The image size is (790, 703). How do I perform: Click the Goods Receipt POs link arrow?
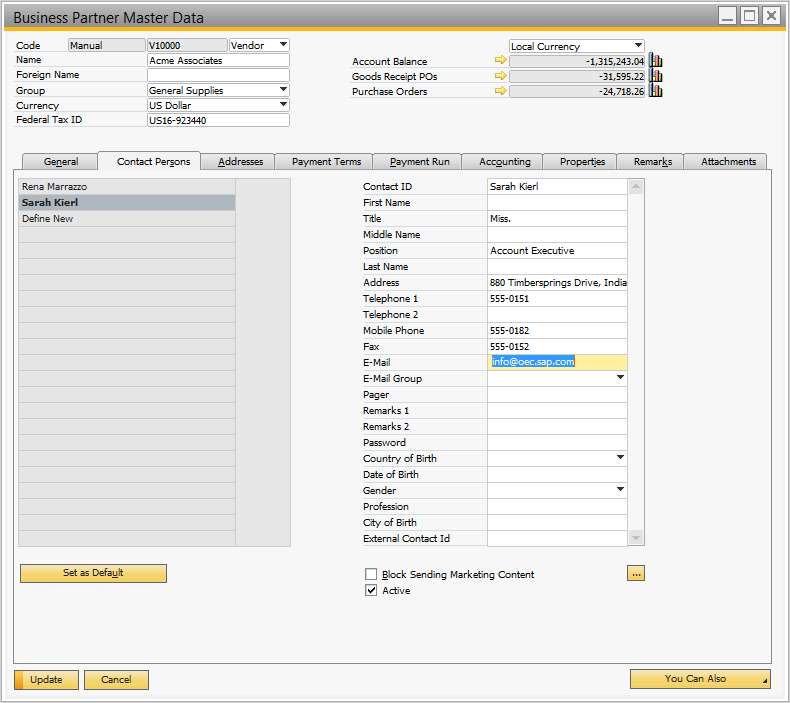[x=501, y=76]
